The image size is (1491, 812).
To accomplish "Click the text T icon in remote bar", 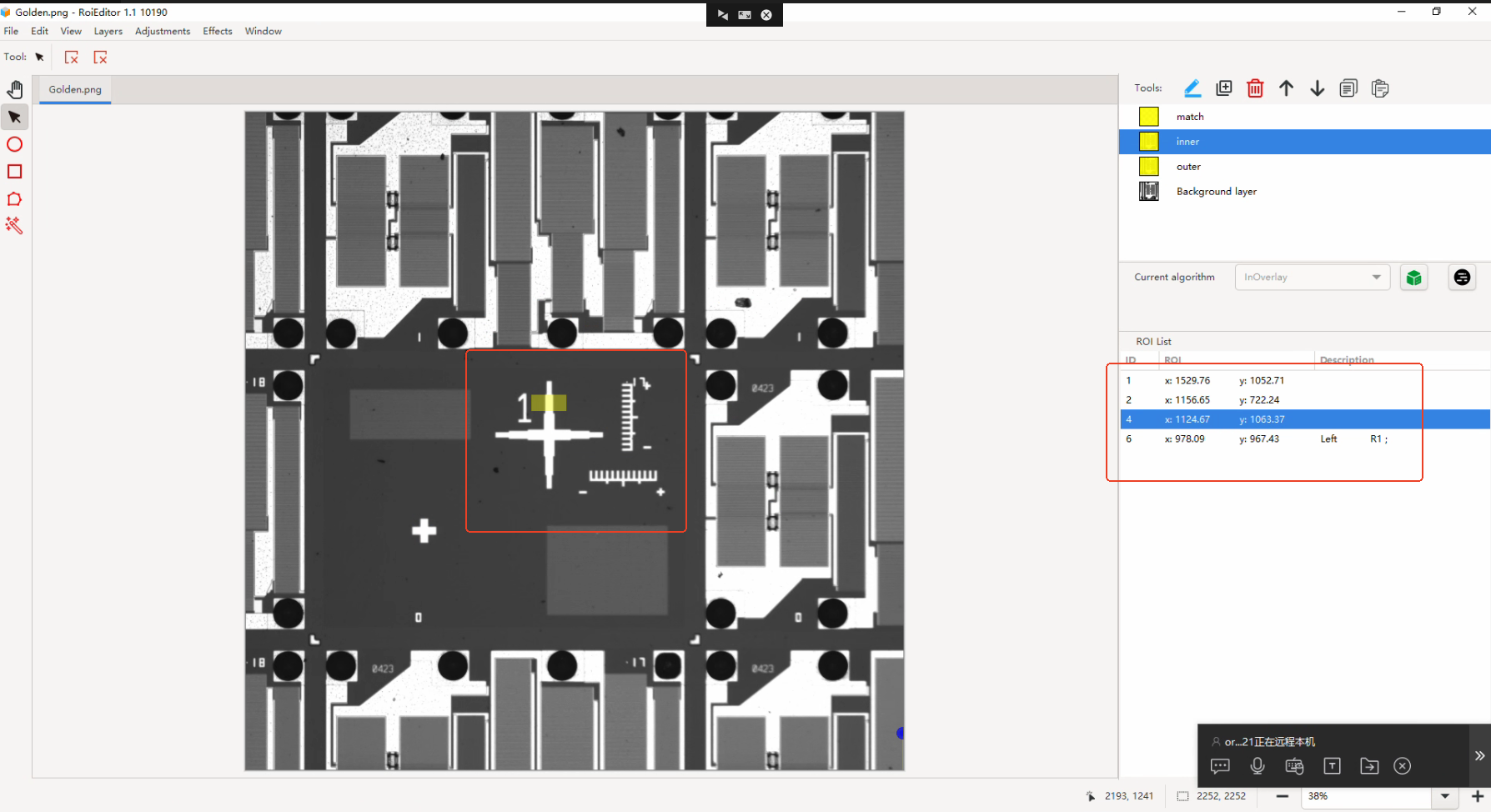I will (1332, 766).
